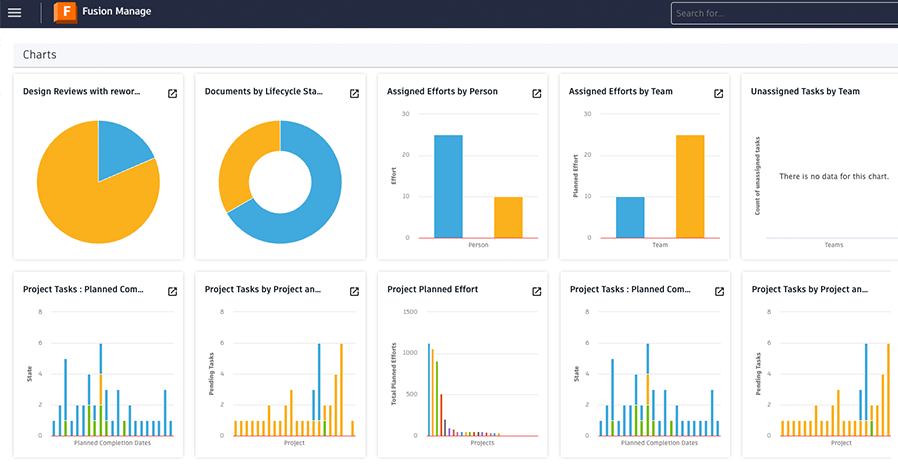Select the orange bar in Assigned Efforts by Person
The image size is (898, 468).
508,217
